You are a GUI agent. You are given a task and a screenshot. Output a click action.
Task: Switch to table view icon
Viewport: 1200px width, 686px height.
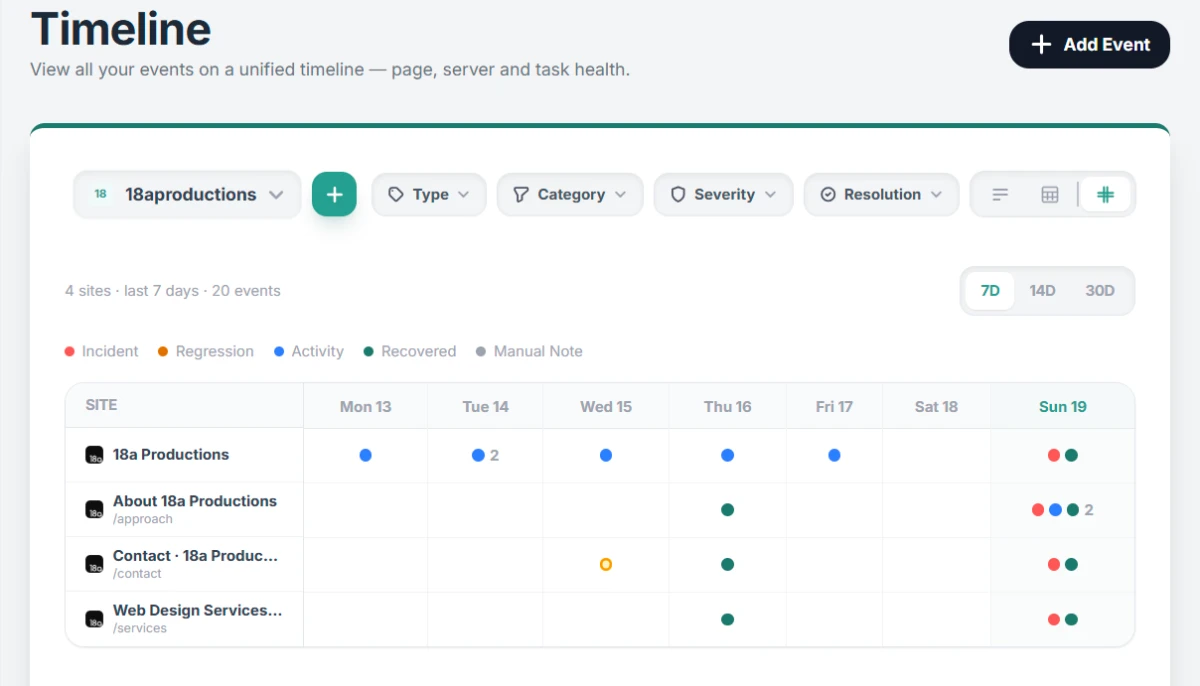click(1049, 194)
